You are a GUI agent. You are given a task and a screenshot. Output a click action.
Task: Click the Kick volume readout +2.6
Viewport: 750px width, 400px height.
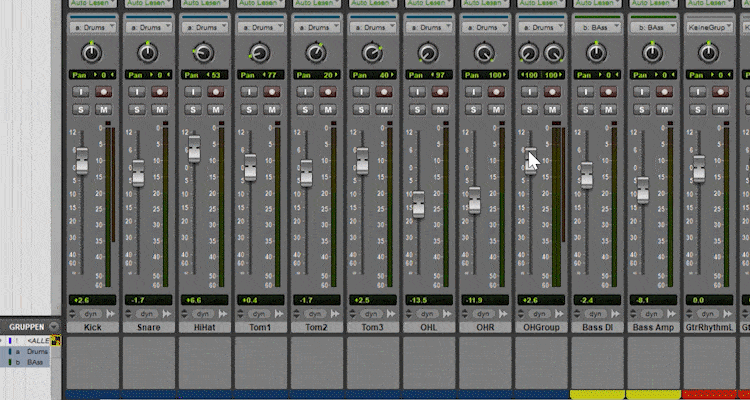92,300
